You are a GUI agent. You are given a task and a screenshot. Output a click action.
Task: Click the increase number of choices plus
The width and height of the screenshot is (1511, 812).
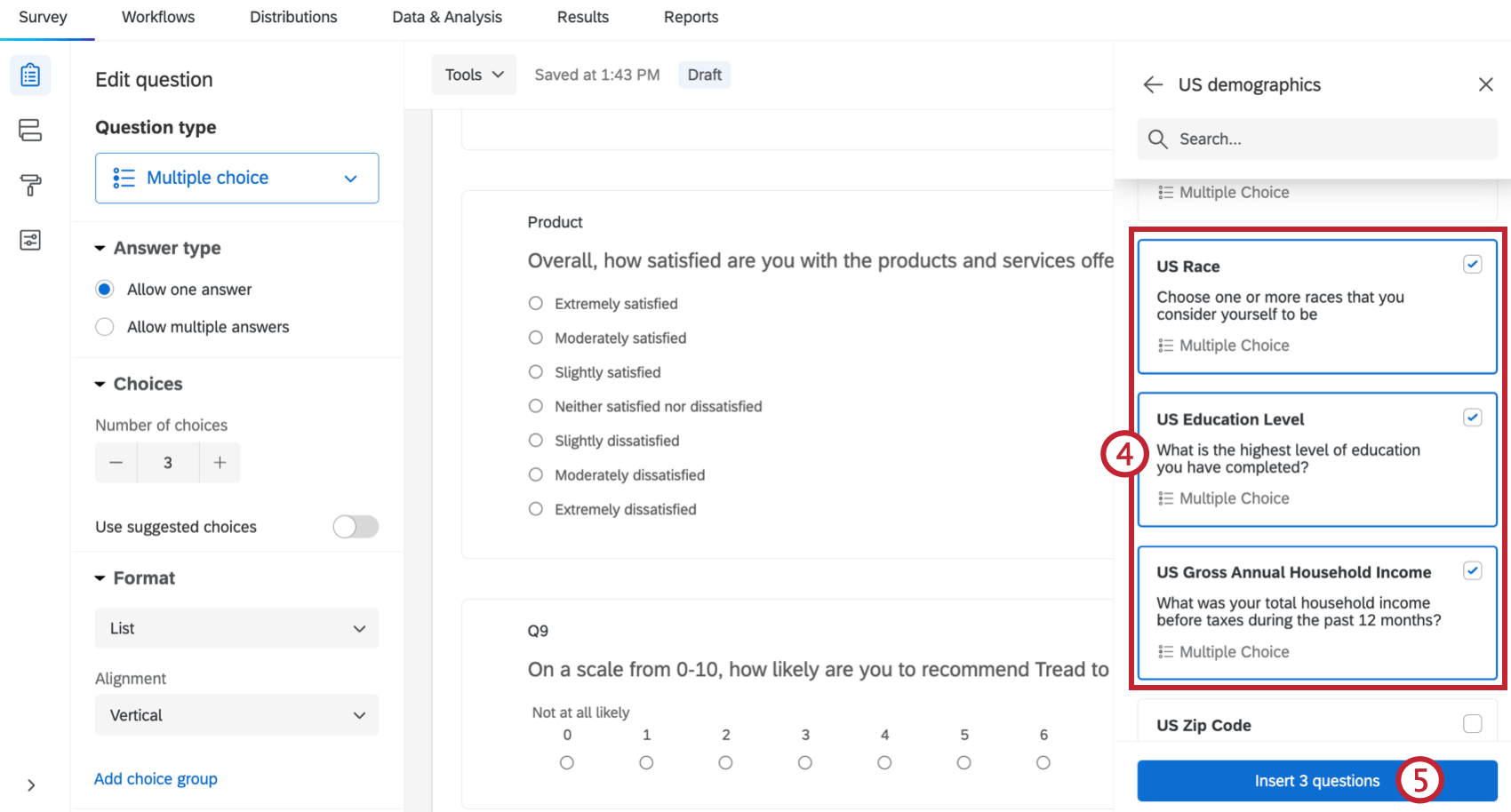pos(220,463)
